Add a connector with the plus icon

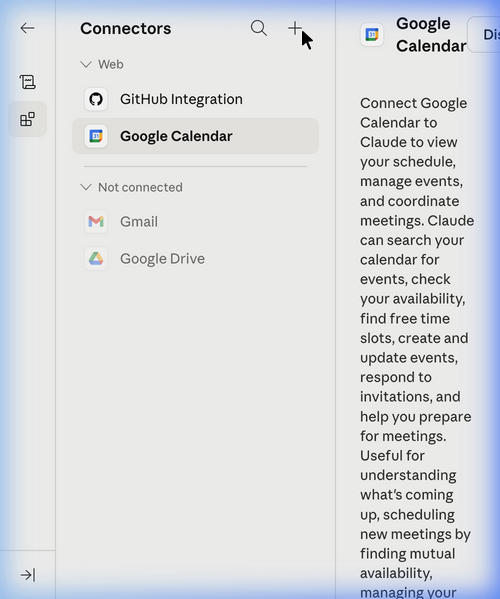click(x=294, y=28)
